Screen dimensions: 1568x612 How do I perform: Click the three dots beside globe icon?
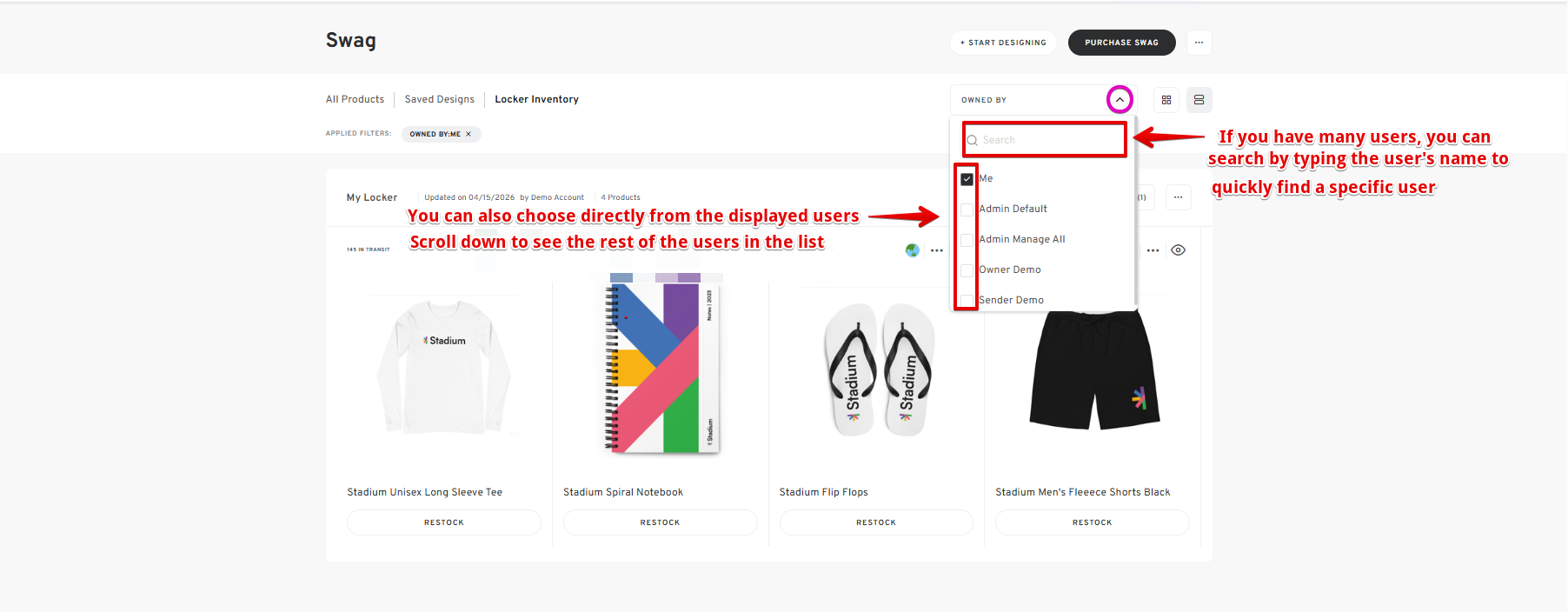[x=936, y=250]
